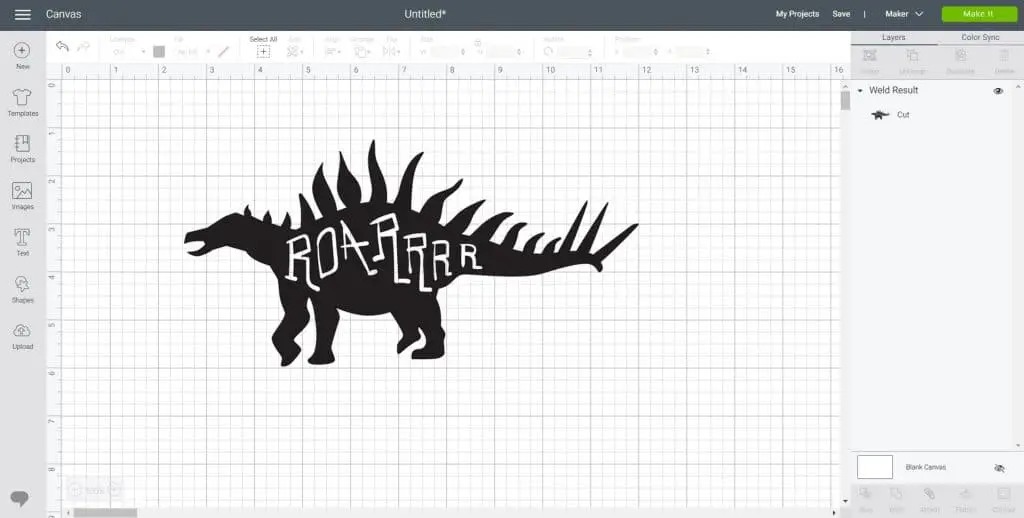Open the Shapes tool

22,289
